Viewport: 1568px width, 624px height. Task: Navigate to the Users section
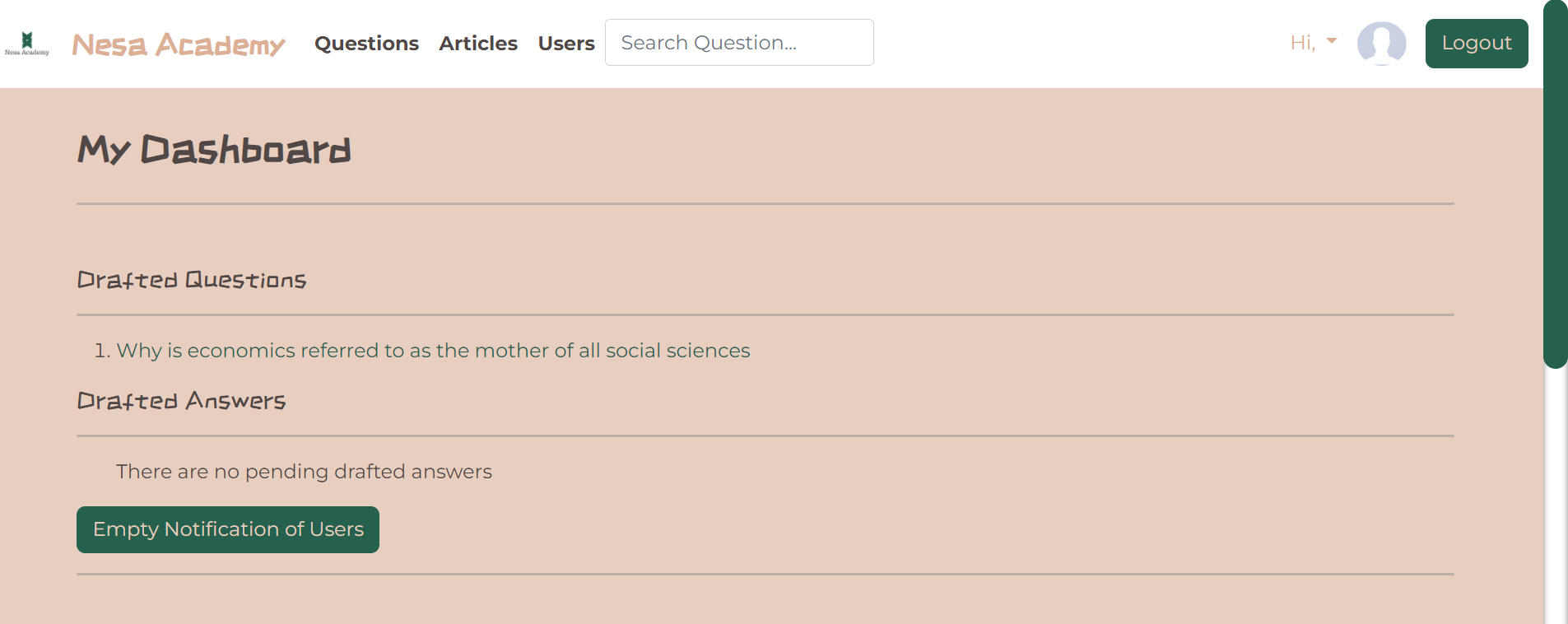pos(566,44)
